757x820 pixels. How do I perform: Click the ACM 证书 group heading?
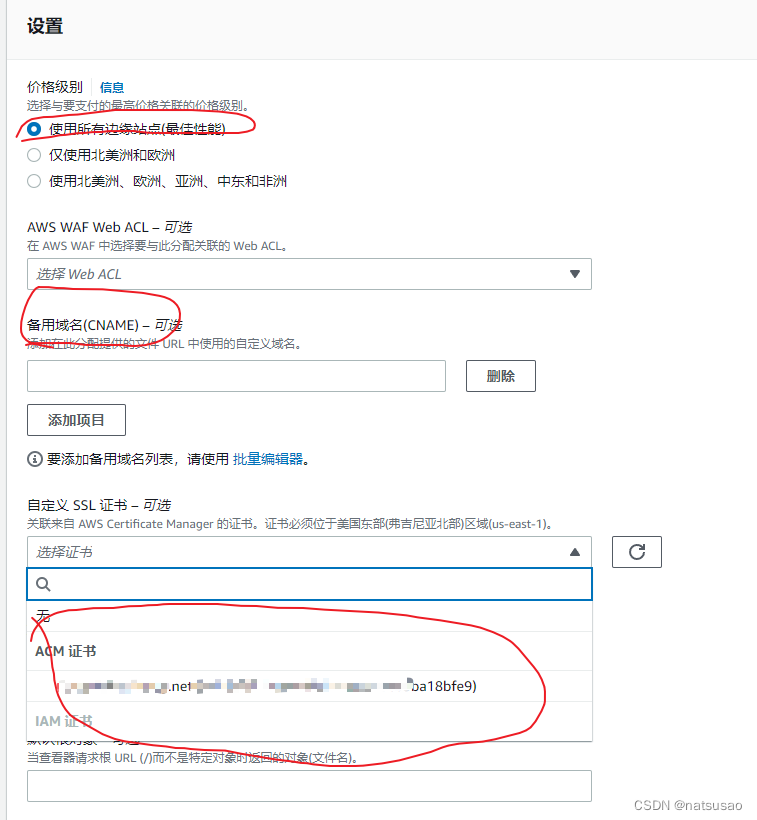coord(66,651)
